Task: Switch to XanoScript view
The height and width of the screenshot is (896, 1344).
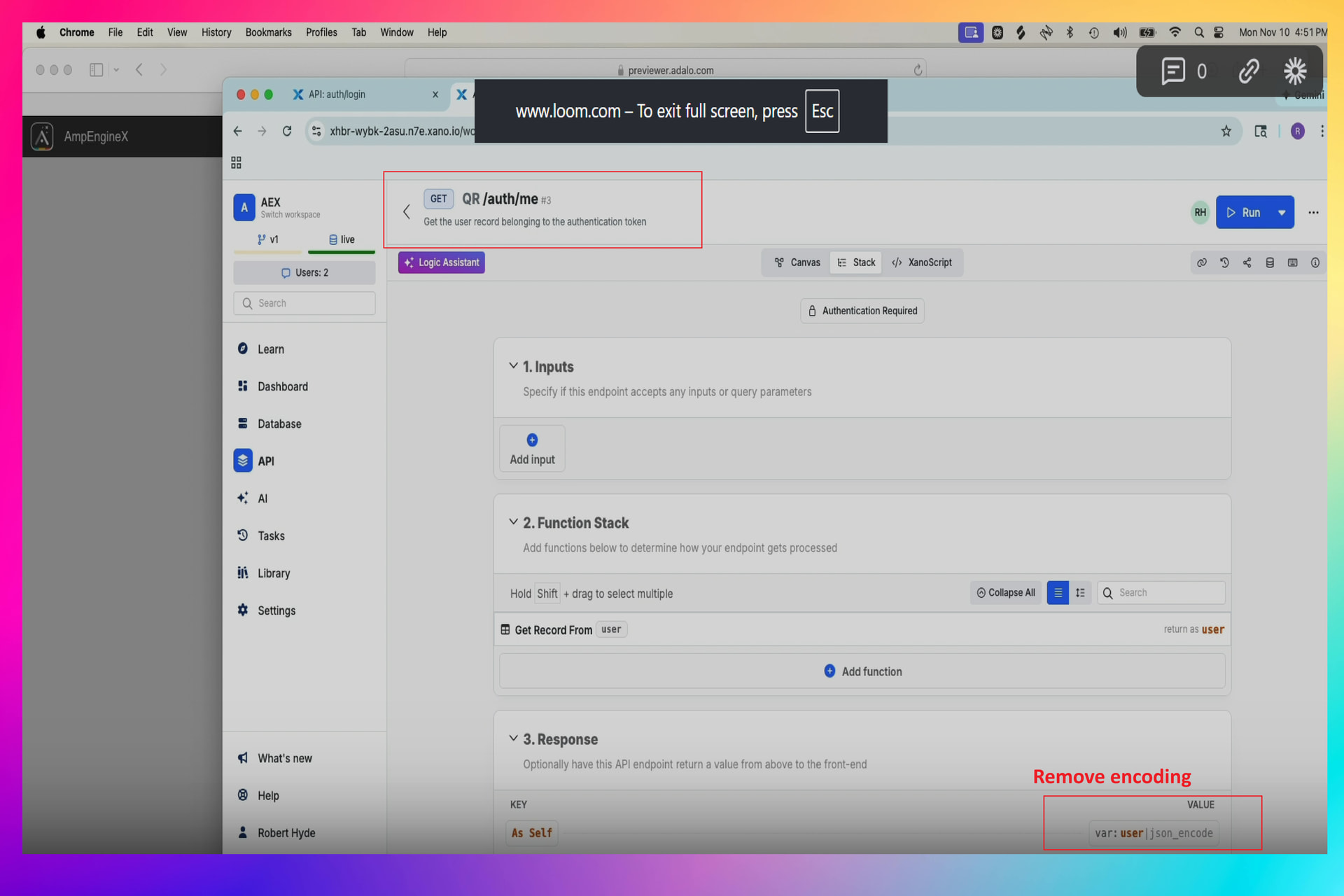Action: tap(922, 262)
